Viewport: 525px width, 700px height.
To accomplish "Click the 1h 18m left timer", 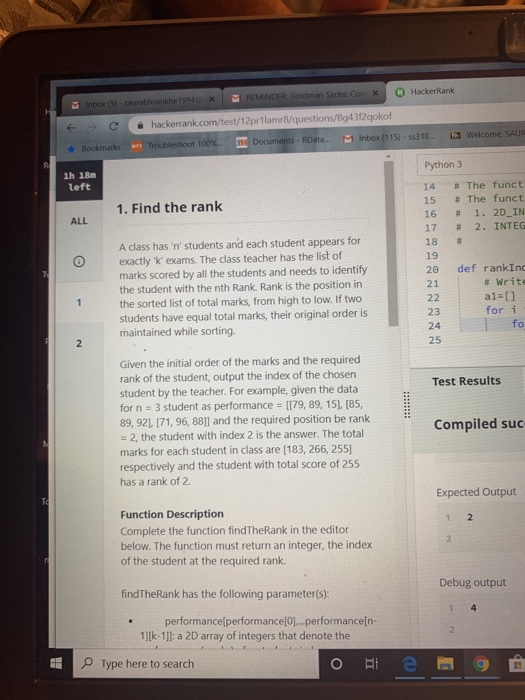I will click(x=79, y=181).
